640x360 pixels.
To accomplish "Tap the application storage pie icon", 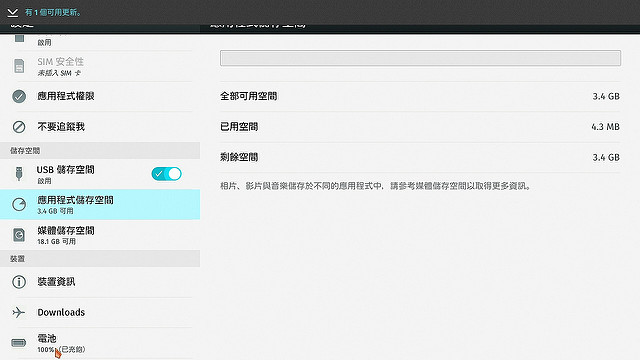I will [19, 204].
